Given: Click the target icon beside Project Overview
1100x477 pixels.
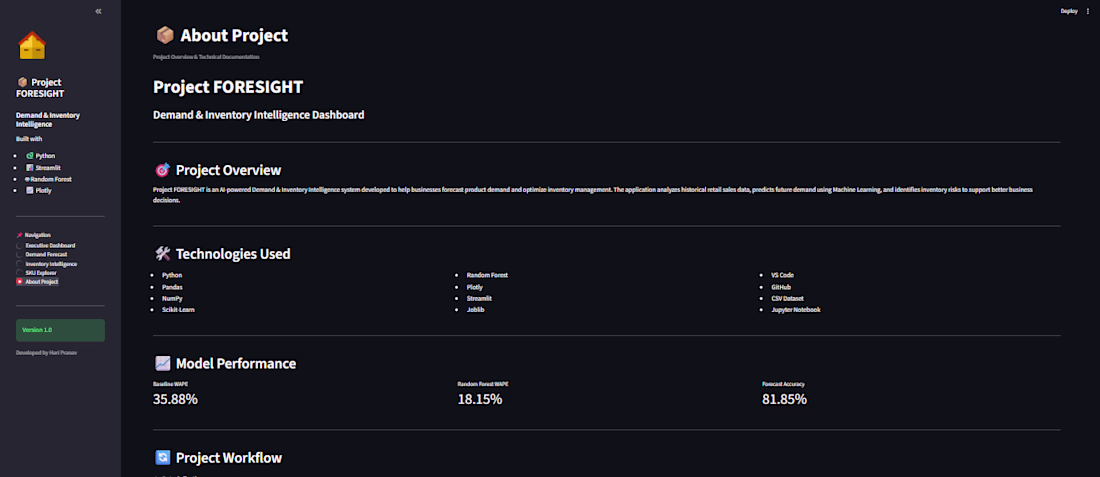Looking at the screenshot, I should [162, 170].
